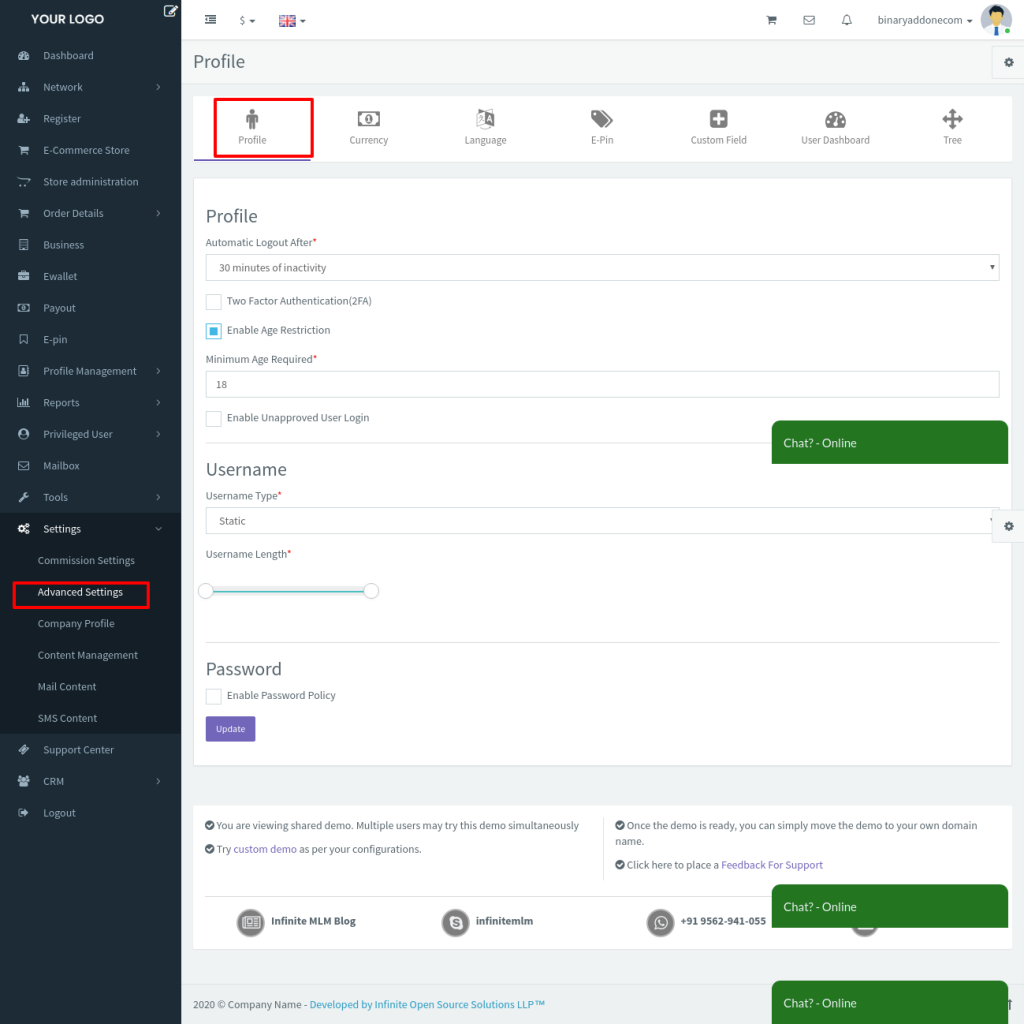Click the right Username Length slider handle
This screenshot has height=1024, width=1024.
click(371, 591)
